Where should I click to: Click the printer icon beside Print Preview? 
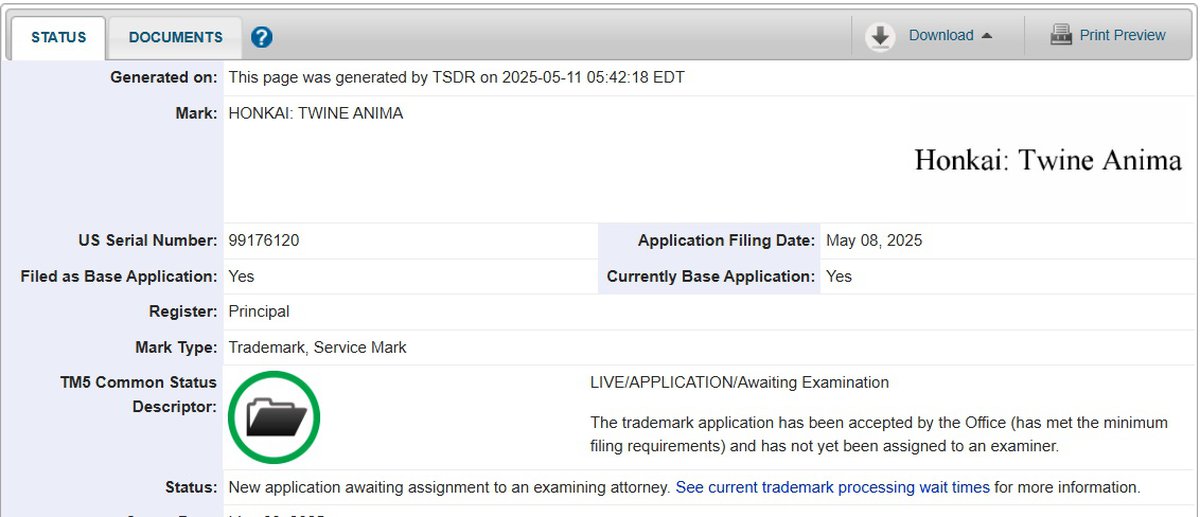1060,36
